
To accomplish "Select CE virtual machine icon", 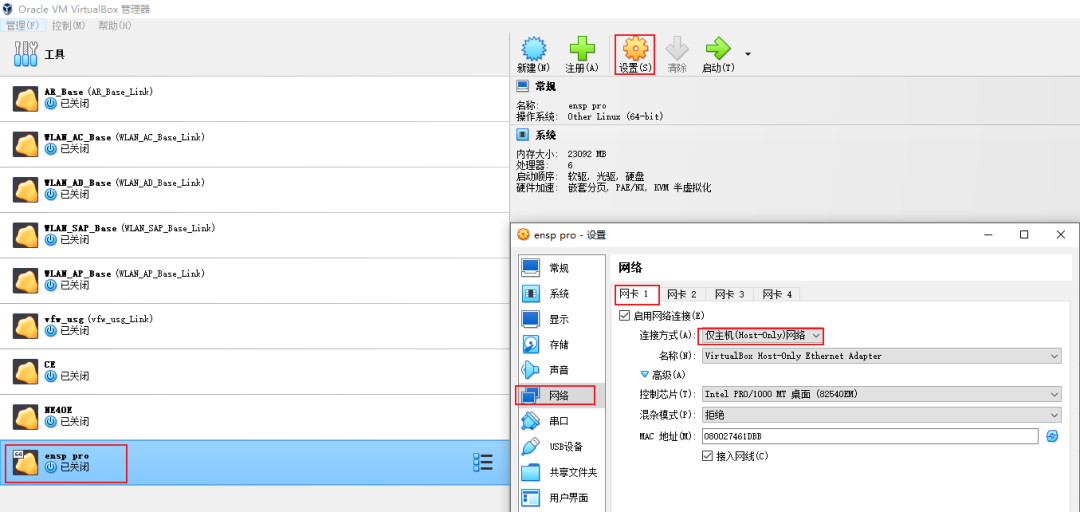I will pos(26,371).
